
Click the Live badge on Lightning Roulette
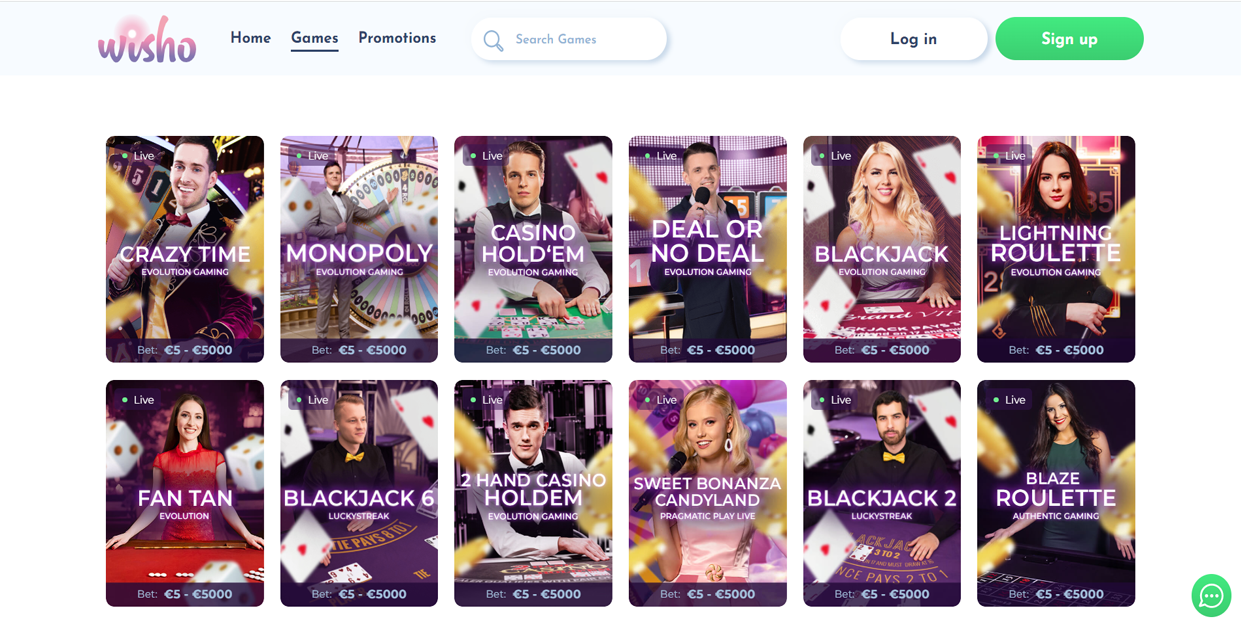(1009, 156)
